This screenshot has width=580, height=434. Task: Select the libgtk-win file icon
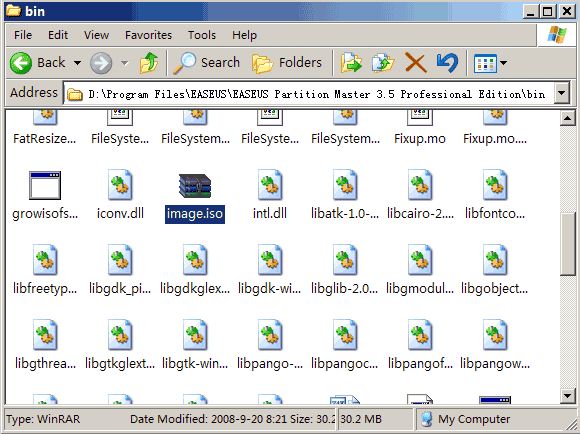[x=195, y=335]
